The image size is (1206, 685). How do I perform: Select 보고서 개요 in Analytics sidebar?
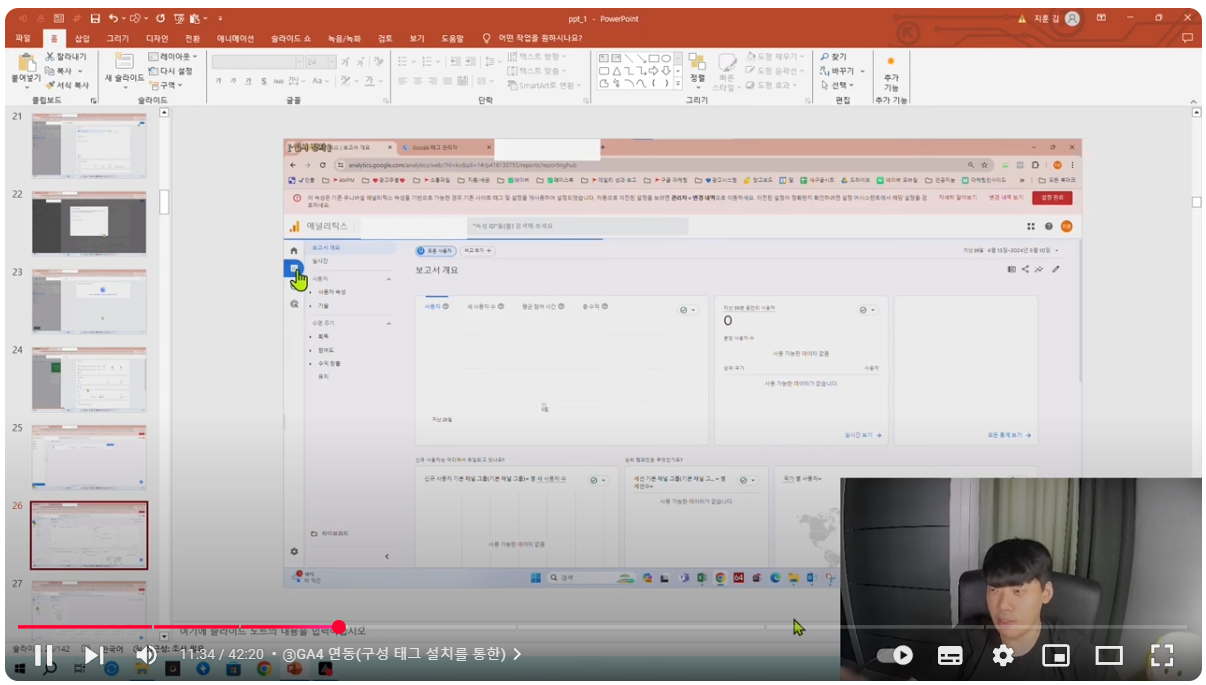(326, 247)
